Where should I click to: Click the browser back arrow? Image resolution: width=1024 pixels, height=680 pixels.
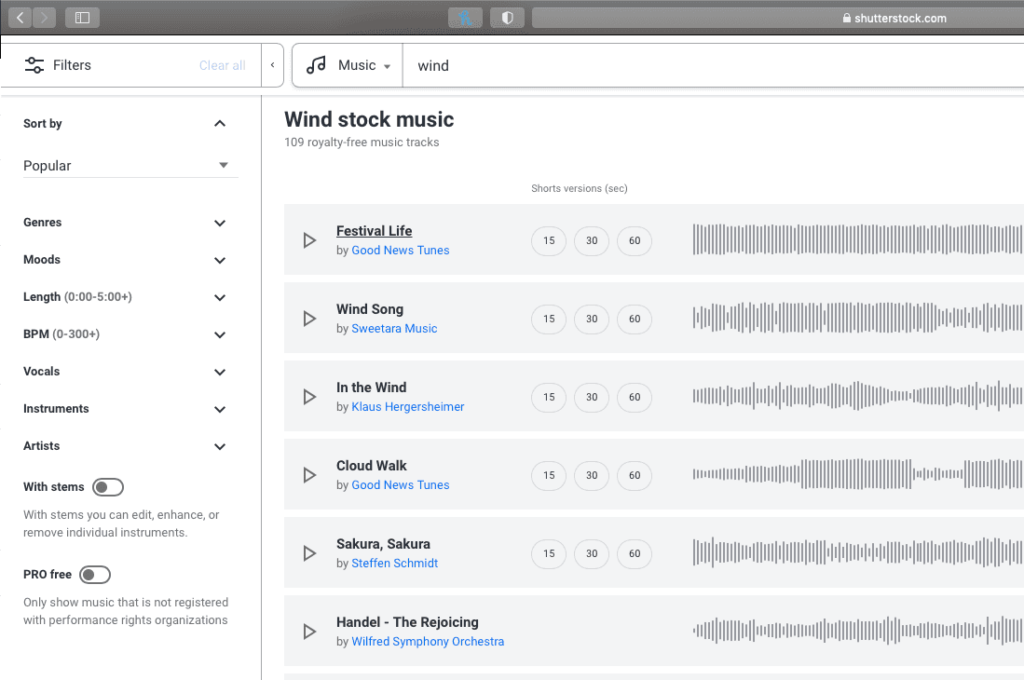(x=19, y=17)
